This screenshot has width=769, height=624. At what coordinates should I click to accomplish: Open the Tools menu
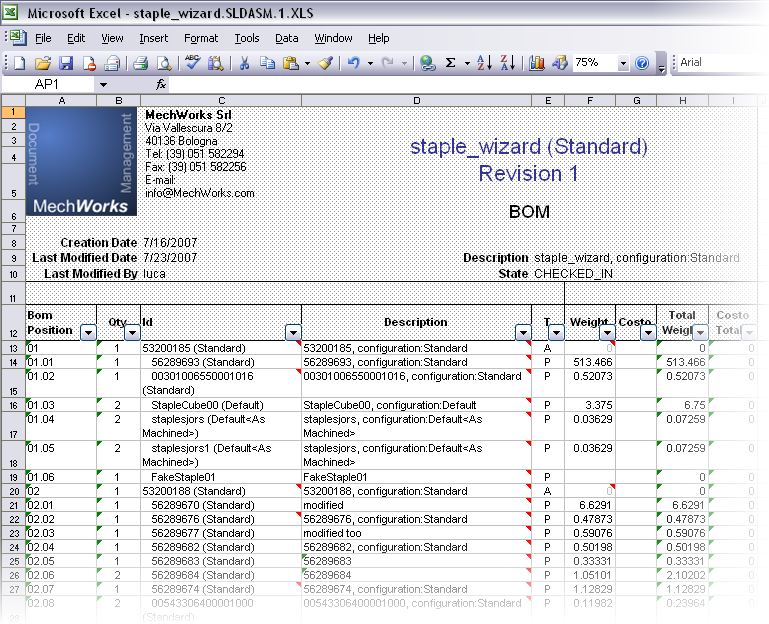(x=247, y=38)
